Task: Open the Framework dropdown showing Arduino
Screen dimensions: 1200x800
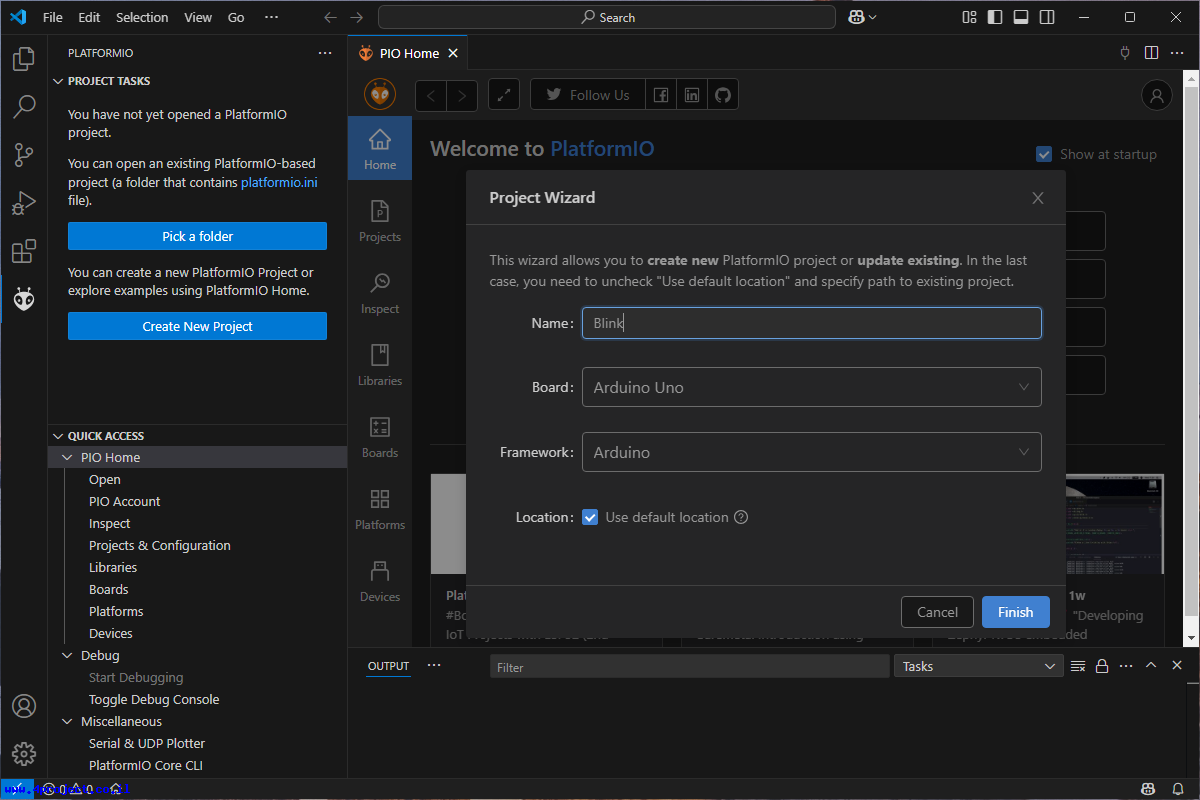Action: pos(812,452)
